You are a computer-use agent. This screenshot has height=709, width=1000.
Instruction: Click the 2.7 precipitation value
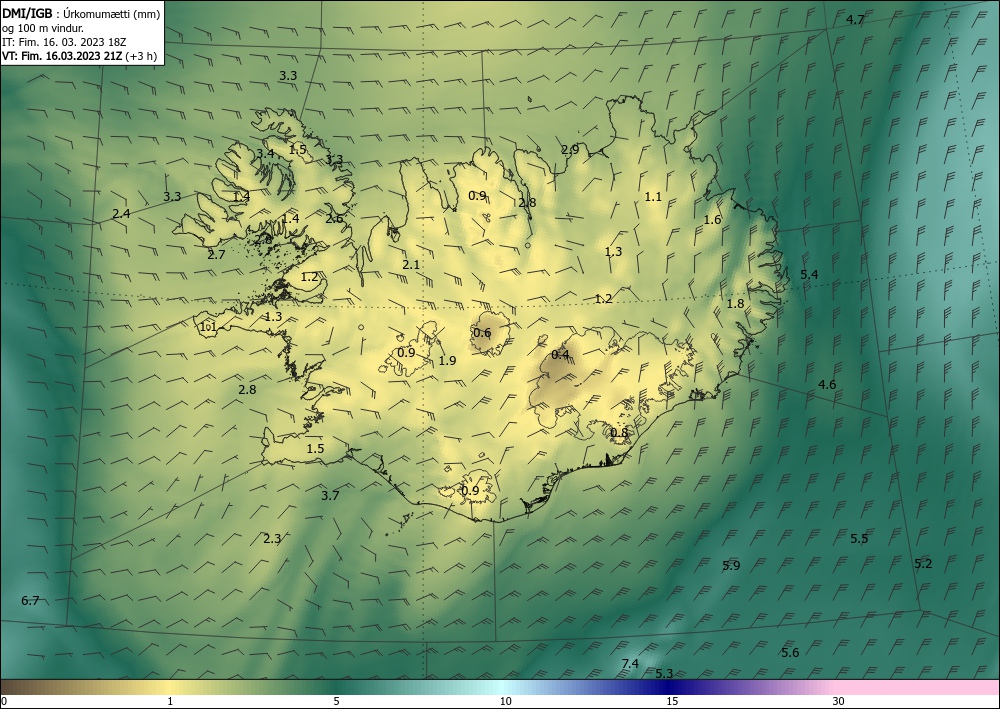[216, 255]
